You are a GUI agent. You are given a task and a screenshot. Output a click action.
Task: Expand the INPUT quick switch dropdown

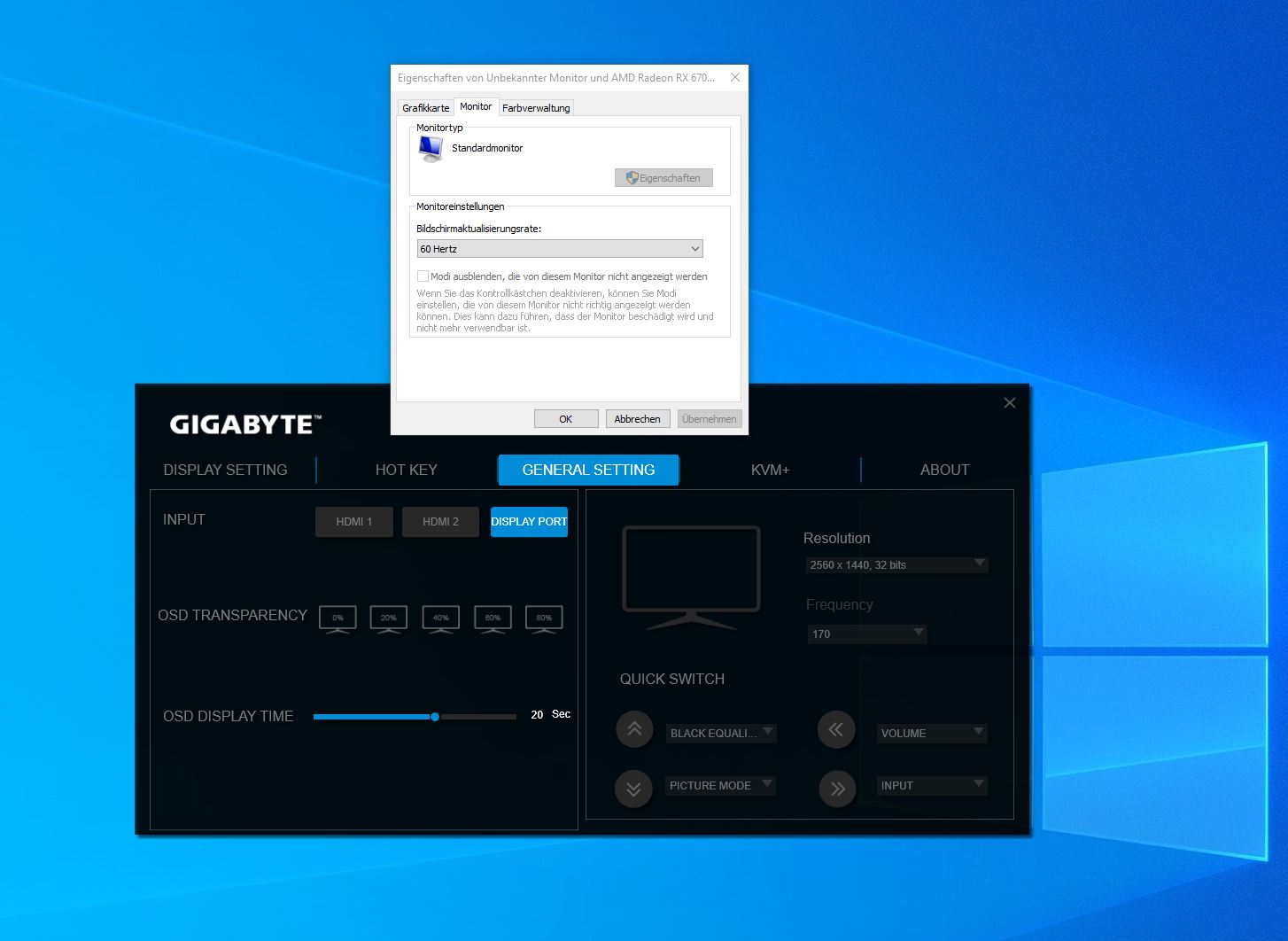(933, 785)
